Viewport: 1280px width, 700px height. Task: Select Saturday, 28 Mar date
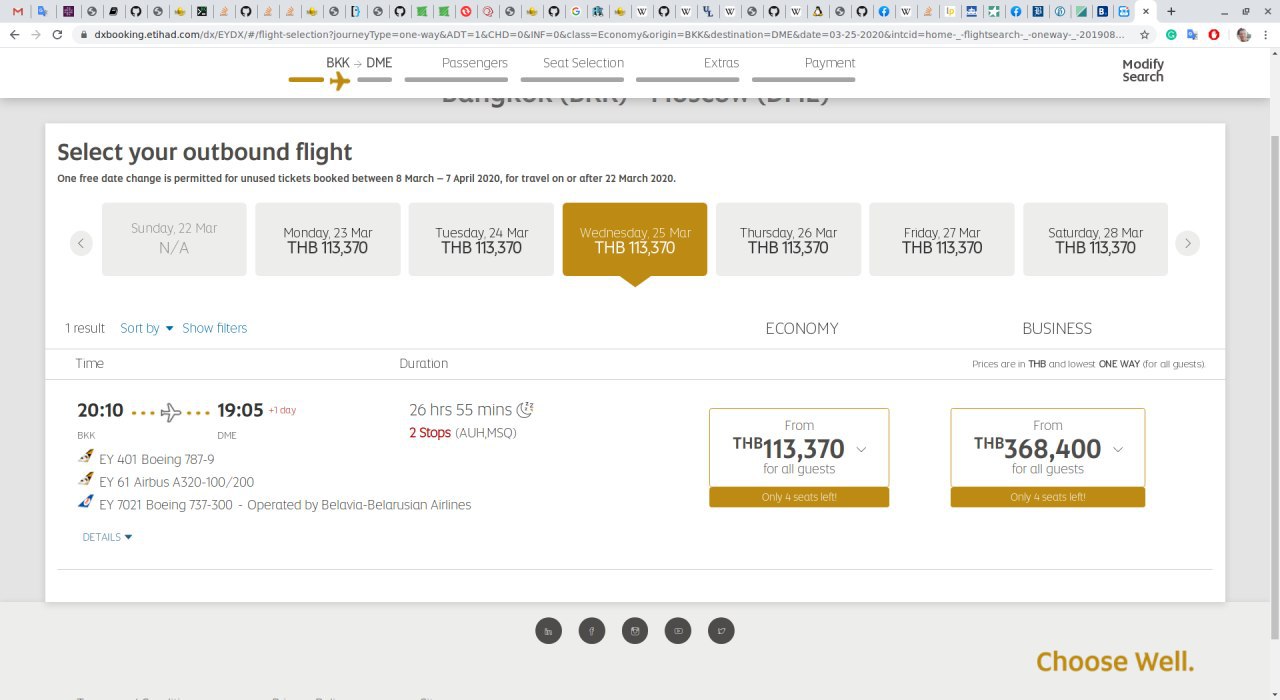[1095, 239]
